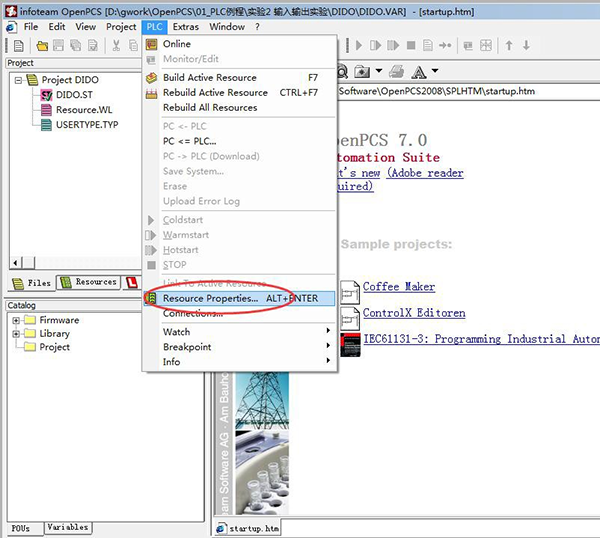Image resolution: width=600 pixels, height=538 pixels.
Task: Open the Coffee Maker sample link
Action: (x=399, y=287)
